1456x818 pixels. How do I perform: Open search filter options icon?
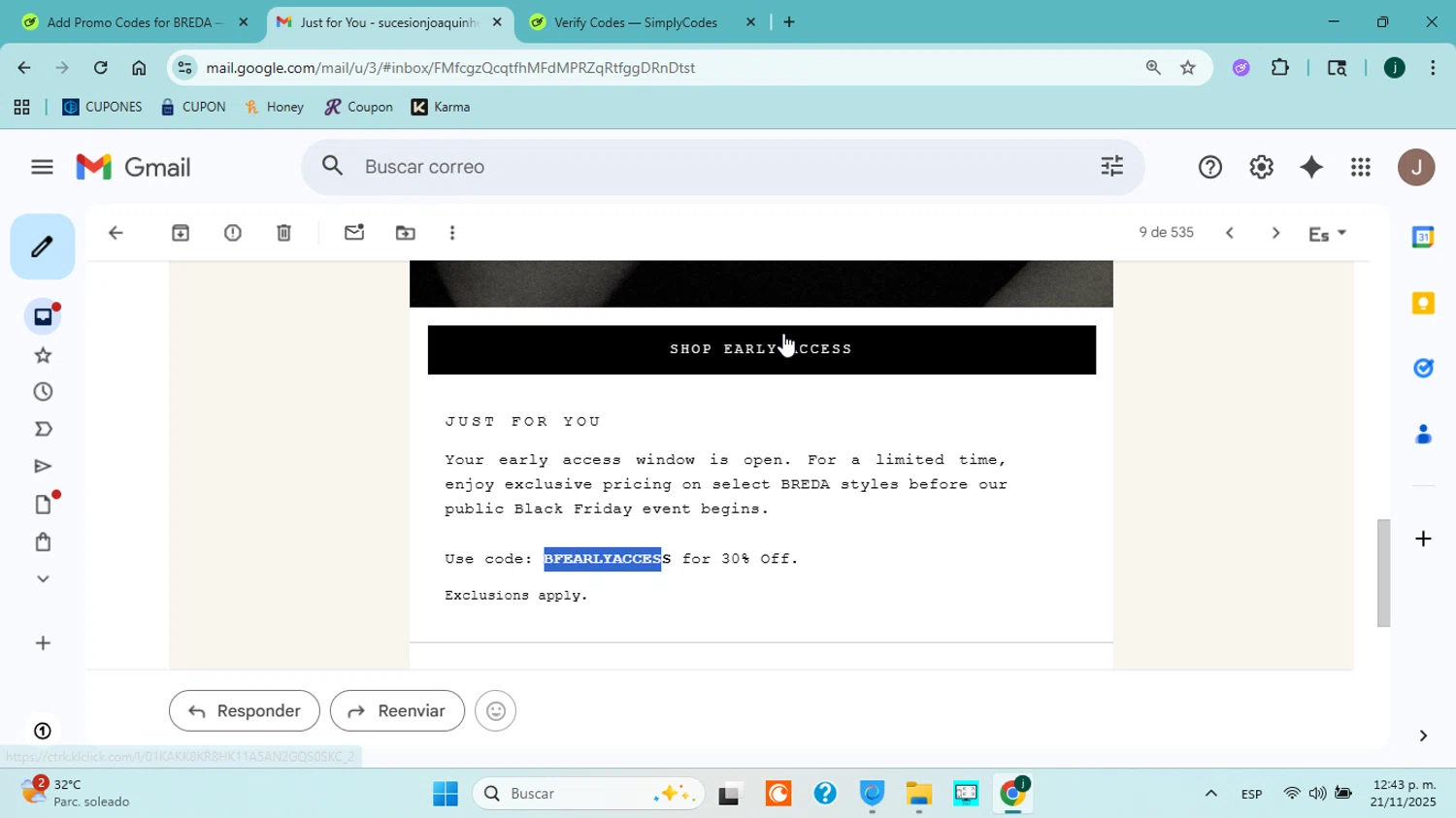point(1111,167)
